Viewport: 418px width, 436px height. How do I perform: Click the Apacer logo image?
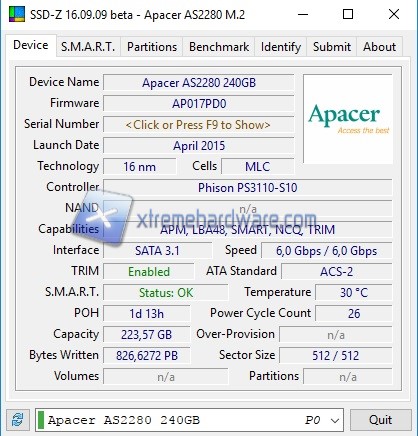[x=348, y=119]
